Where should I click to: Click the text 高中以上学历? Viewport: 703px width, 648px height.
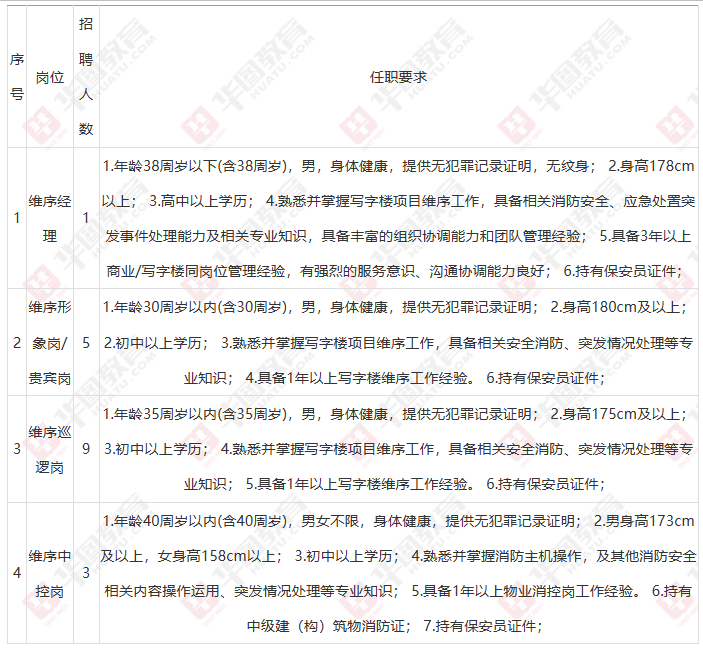point(203,201)
